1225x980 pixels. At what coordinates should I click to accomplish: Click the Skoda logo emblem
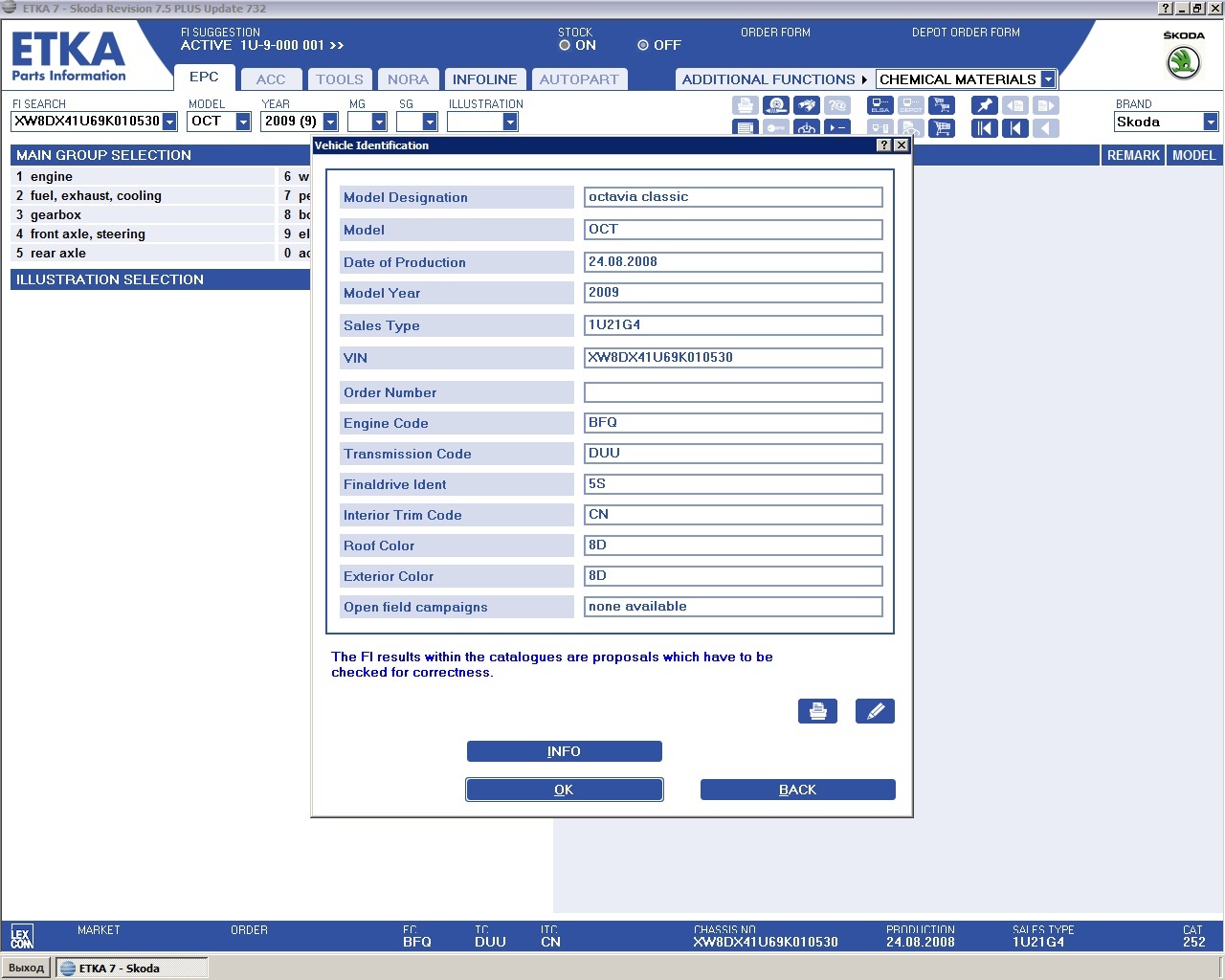coord(1184,62)
